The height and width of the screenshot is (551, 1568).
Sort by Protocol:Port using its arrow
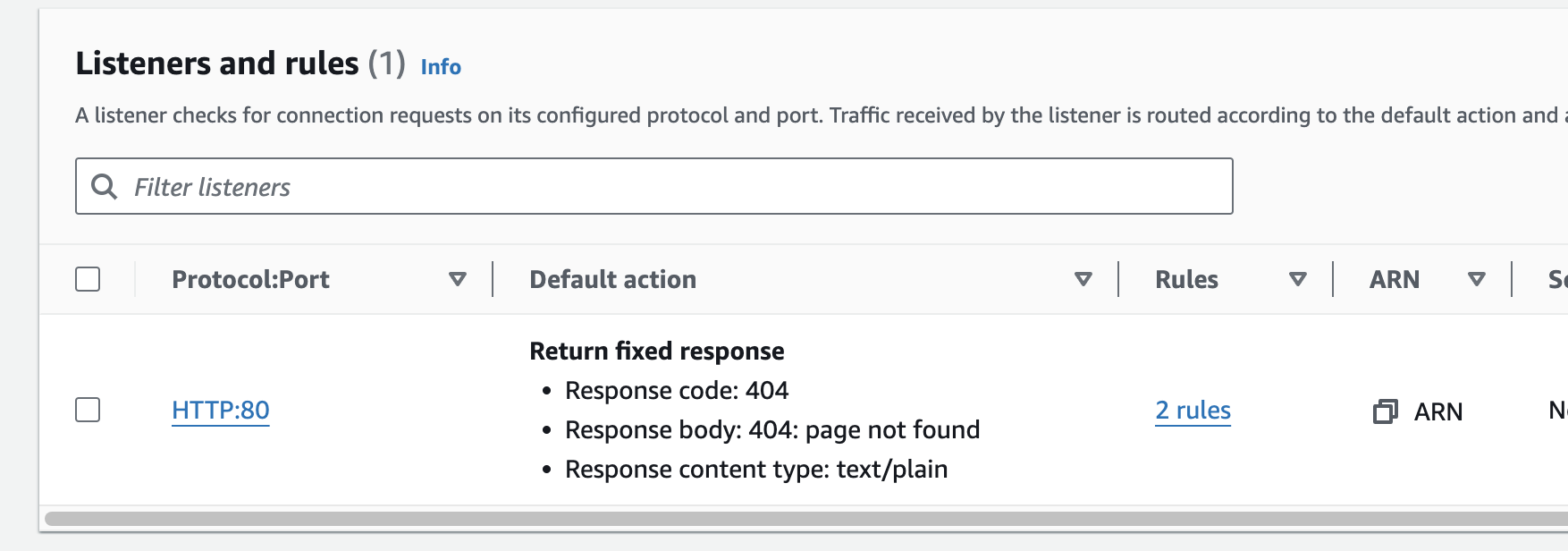pyautogui.click(x=458, y=280)
